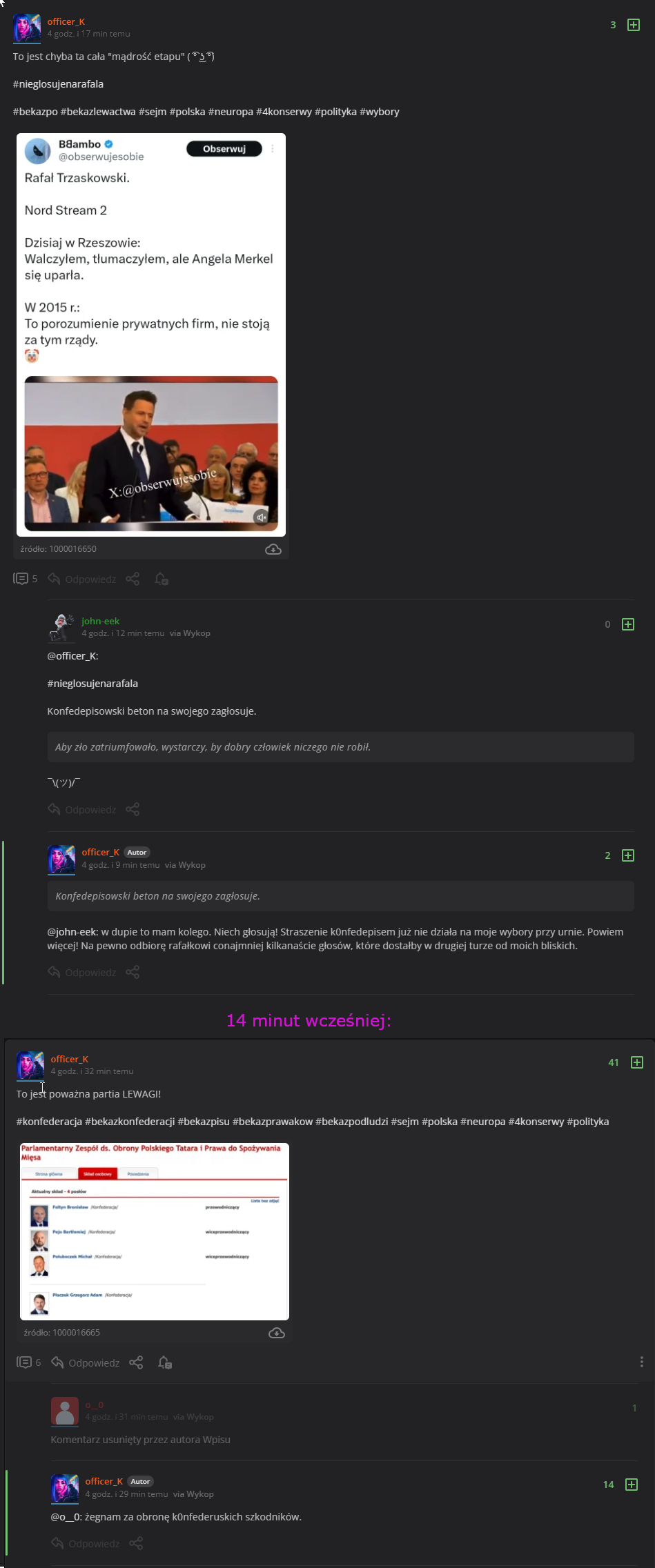Open the Trzaskowski video thumbnail
This screenshot has width=655, height=1568.
coord(151,453)
